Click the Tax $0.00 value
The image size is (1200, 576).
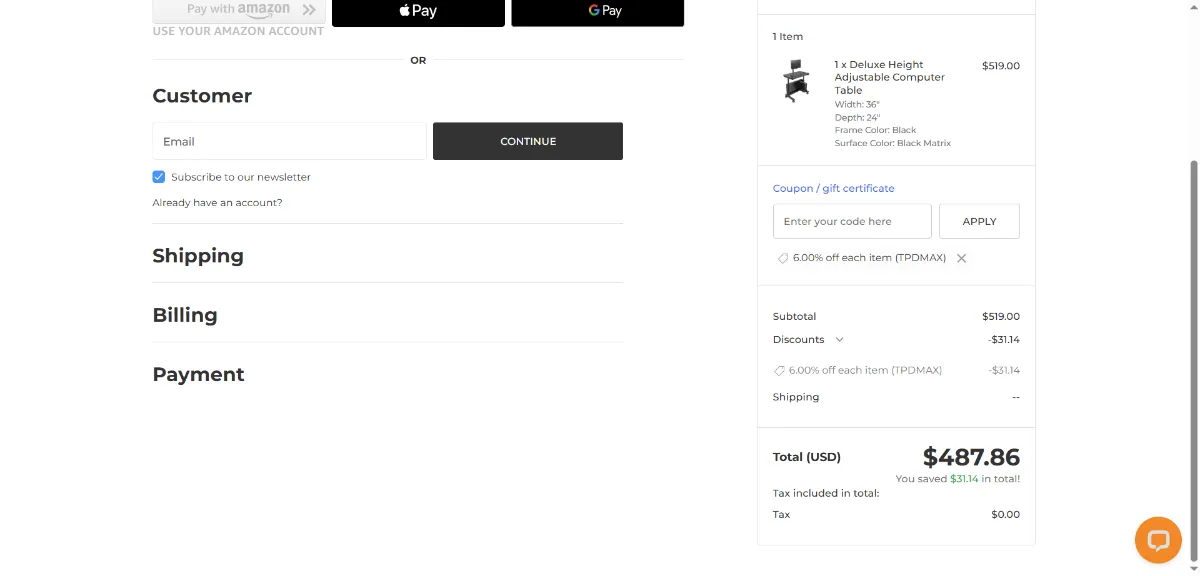pos(1006,515)
